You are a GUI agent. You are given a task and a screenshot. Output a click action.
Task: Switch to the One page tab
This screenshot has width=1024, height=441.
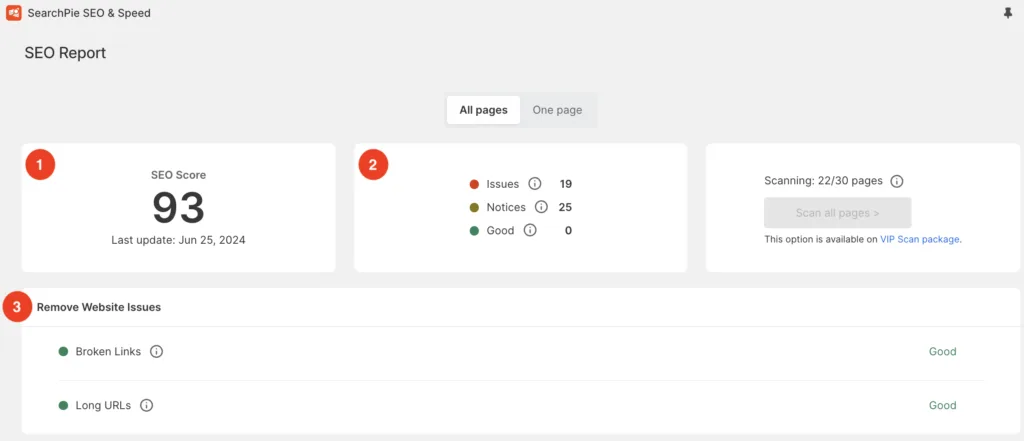click(557, 110)
